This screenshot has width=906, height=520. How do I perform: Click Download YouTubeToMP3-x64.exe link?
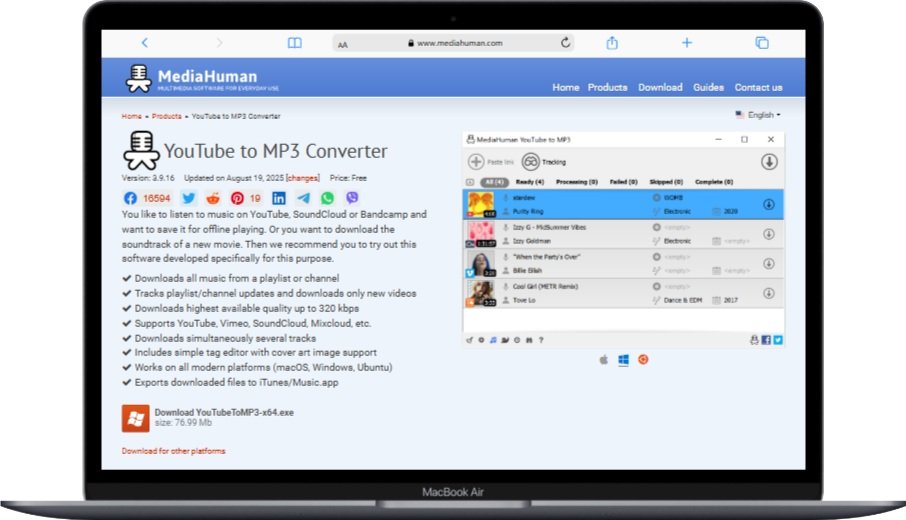[224, 413]
